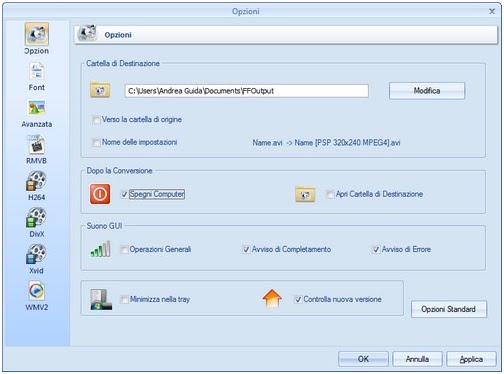The height and width of the screenshot is (374, 504).
Task: Select the Avanzata sidebar icon
Action: (x=36, y=108)
